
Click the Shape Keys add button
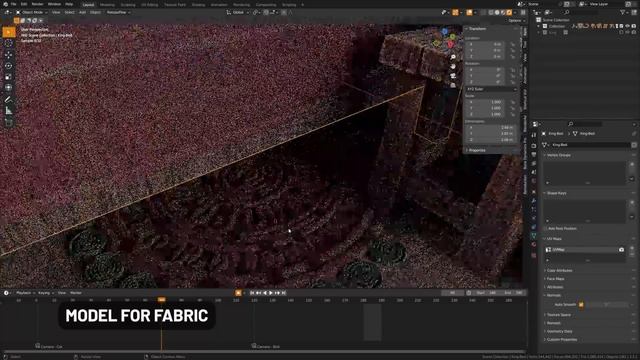click(632, 202)
